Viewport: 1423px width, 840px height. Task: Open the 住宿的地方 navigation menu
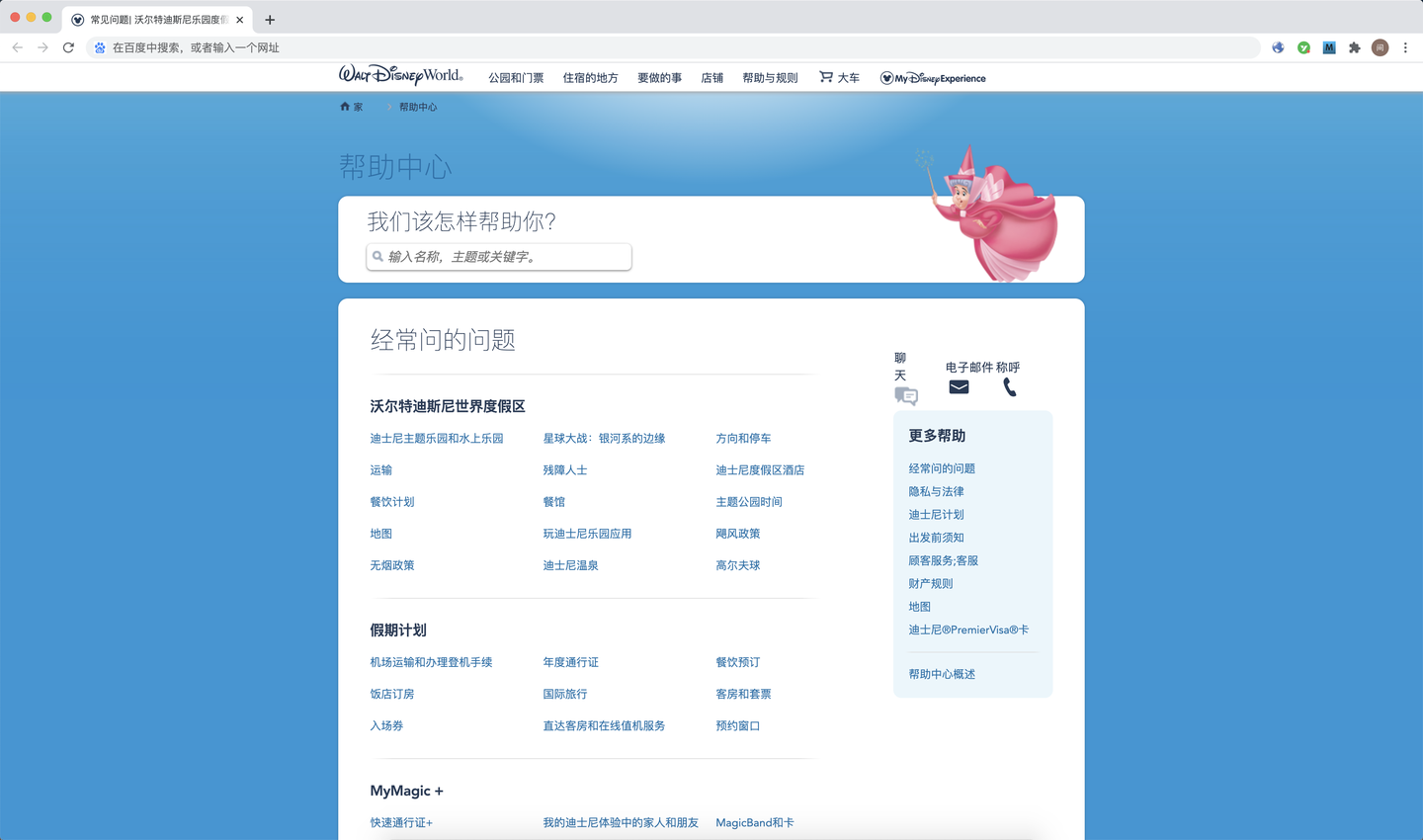coord(590,77)
